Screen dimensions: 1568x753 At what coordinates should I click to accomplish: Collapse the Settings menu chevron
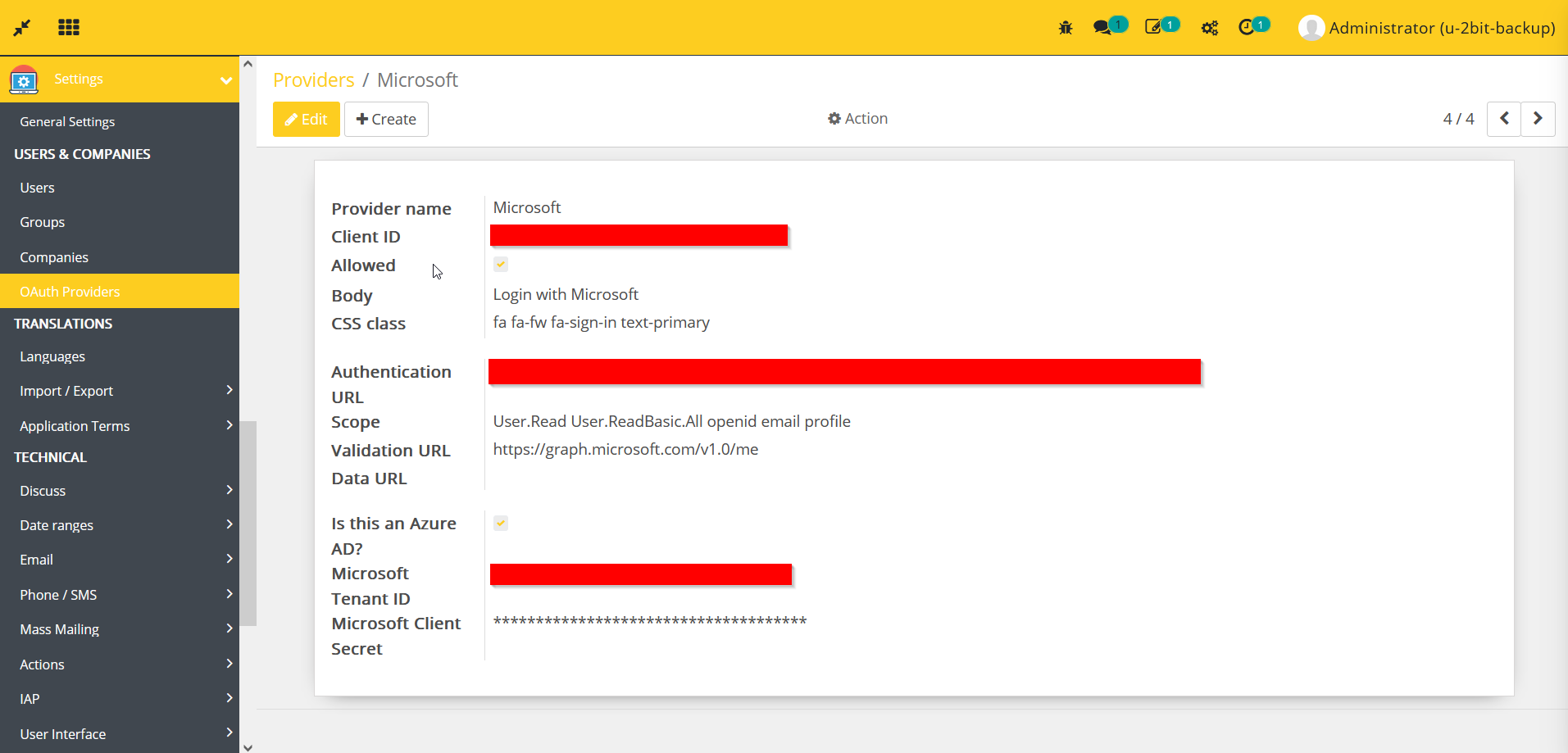pyautogui.click(x=225, y=80)
